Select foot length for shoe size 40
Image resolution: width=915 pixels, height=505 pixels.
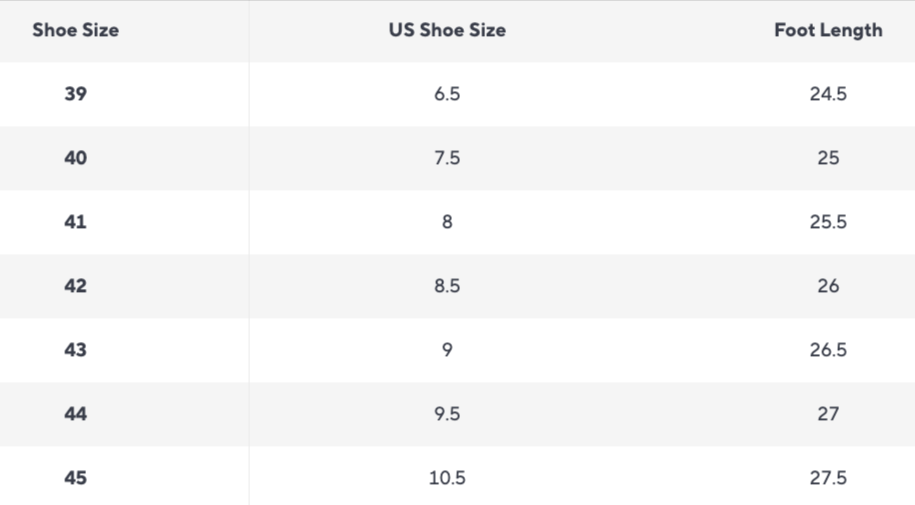click(828, 158)
